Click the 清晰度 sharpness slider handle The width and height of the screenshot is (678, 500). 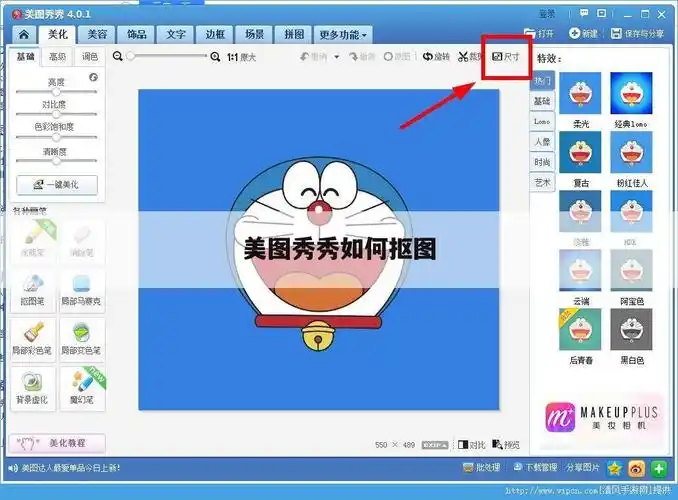pyautogui.click(x=56, y=160)
